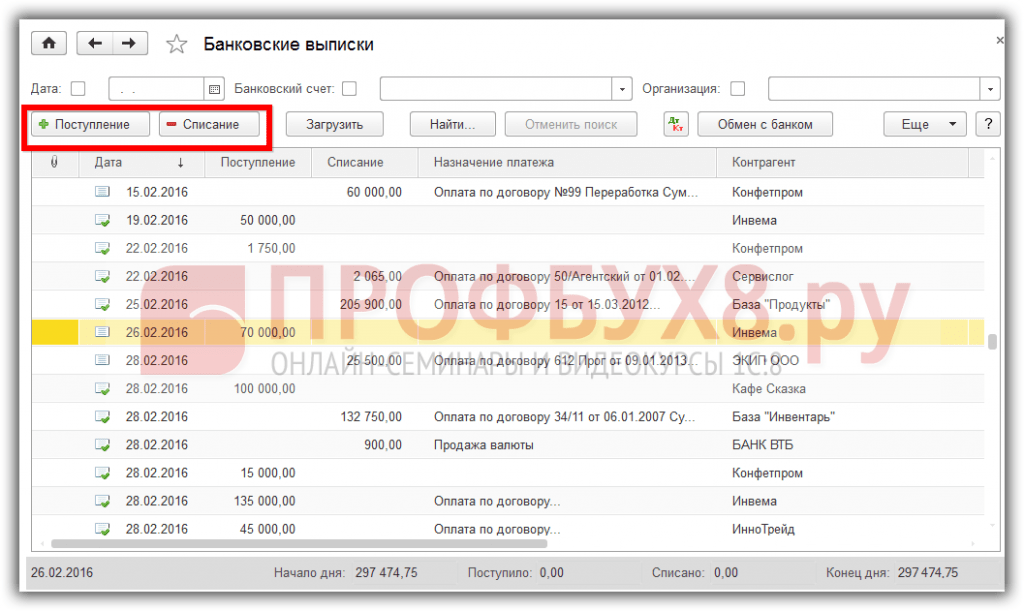Click the back navigation arrow

pos(95,44)
